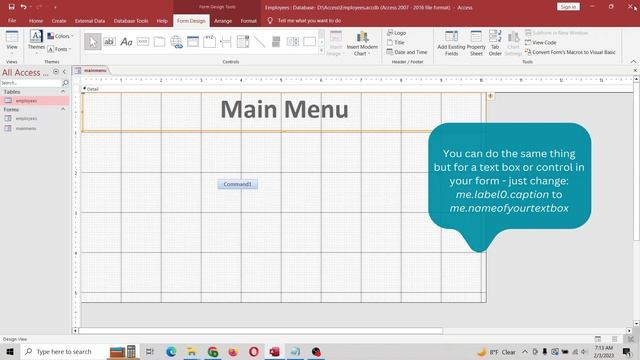Image resolution: width=640 pixels, height=360 pixels.
Task: Open the File menu
Action: pyautogui.click(x=12, y=20)
